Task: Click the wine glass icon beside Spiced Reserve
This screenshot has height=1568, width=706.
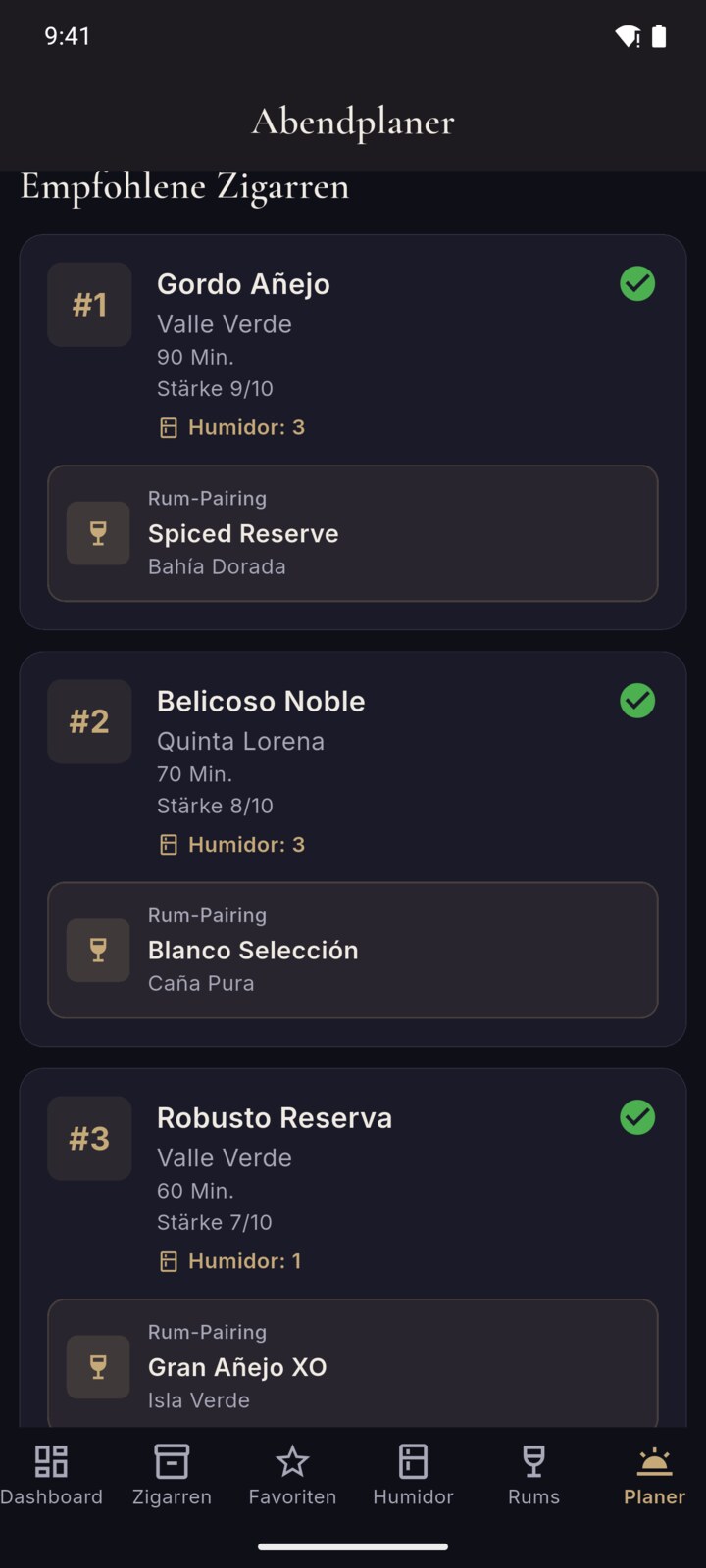Action: pos(98,533)
